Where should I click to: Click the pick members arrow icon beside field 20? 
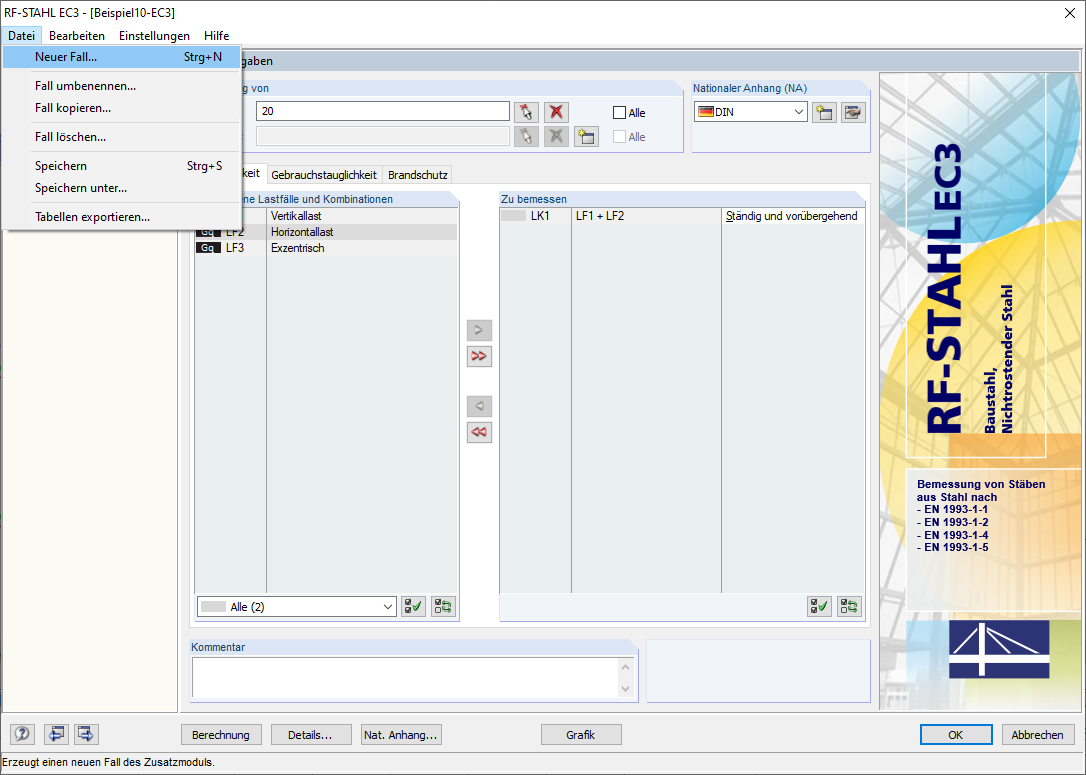526,112
